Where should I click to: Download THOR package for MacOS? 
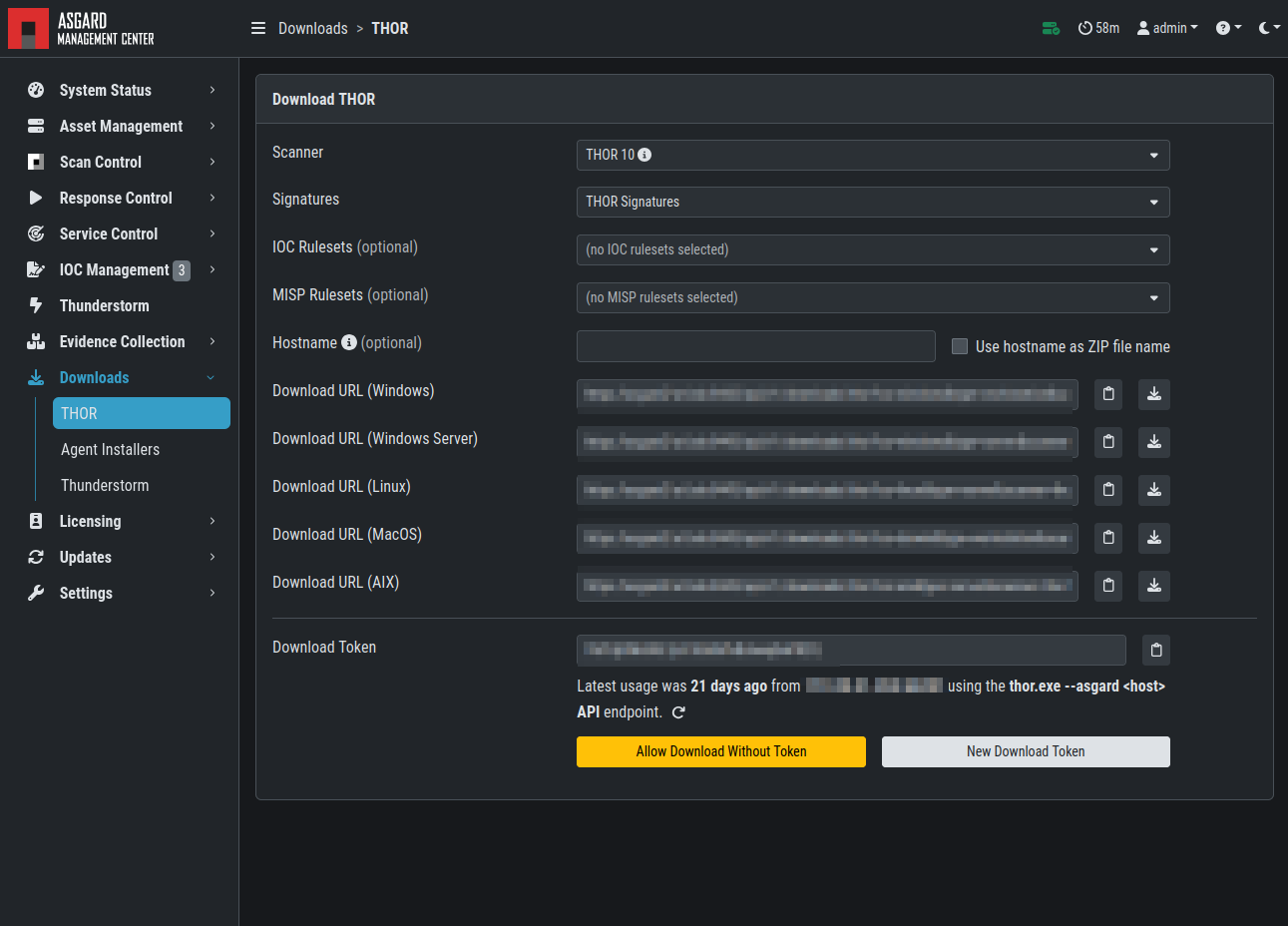pyautogui.click(x=1154, y=538)
